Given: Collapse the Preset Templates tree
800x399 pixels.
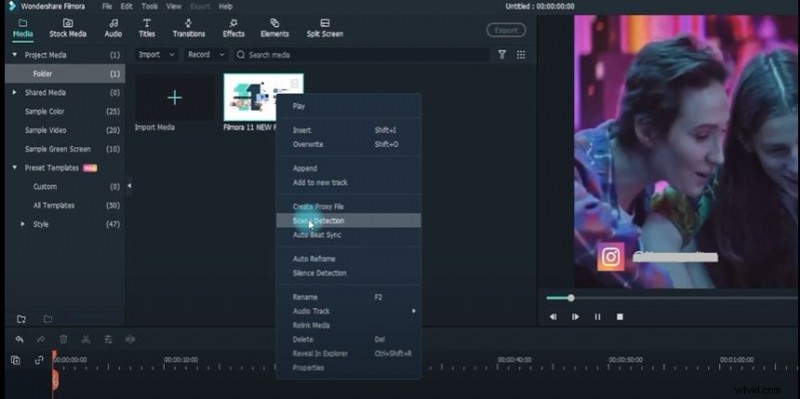Looking at the screenshot, I should tap(14, 167).
